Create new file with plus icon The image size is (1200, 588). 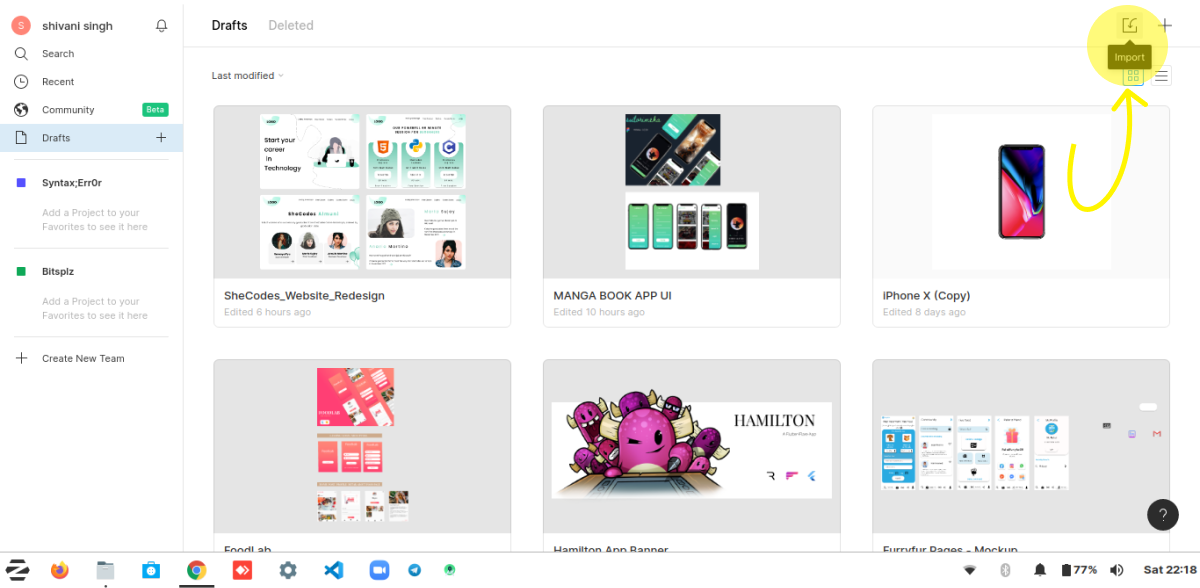click(x=1165, y=25)
